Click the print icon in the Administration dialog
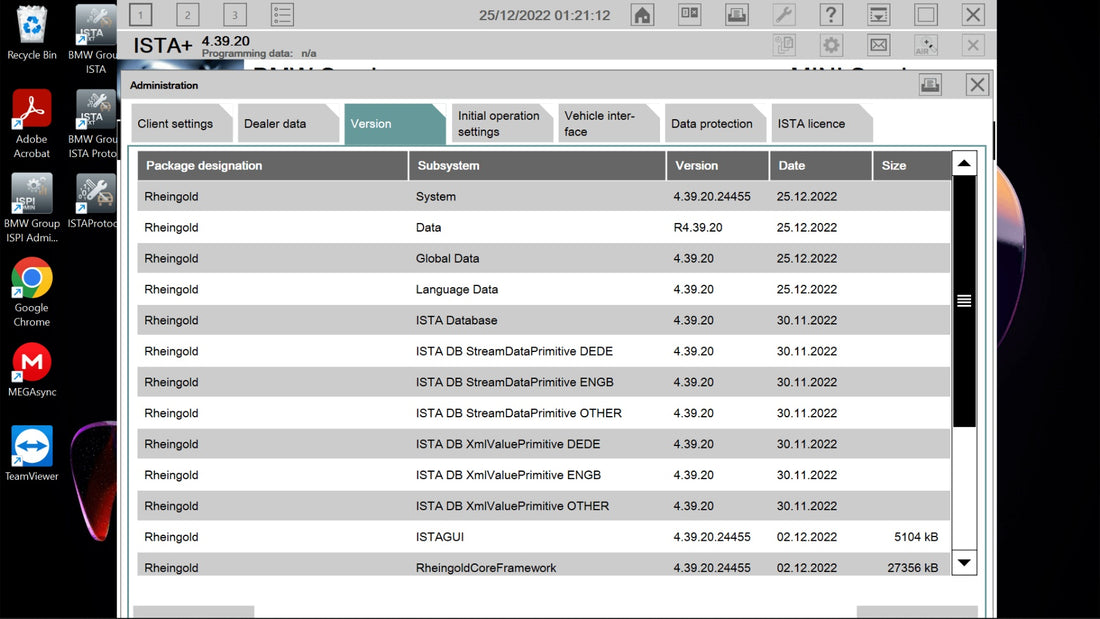This screenshot has height=619, width=1100. [930, 85]
